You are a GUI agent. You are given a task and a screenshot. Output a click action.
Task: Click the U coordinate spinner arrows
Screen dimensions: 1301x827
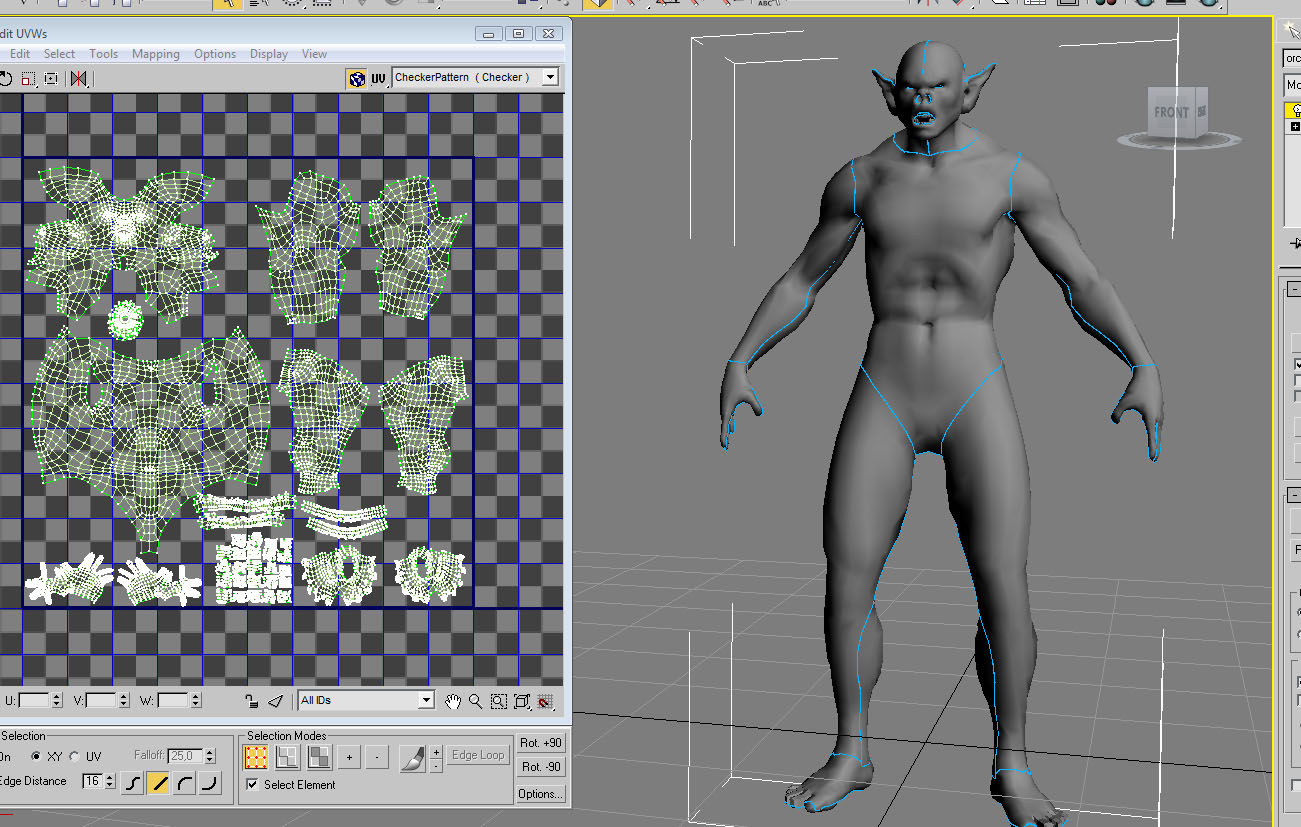(56, 701)
